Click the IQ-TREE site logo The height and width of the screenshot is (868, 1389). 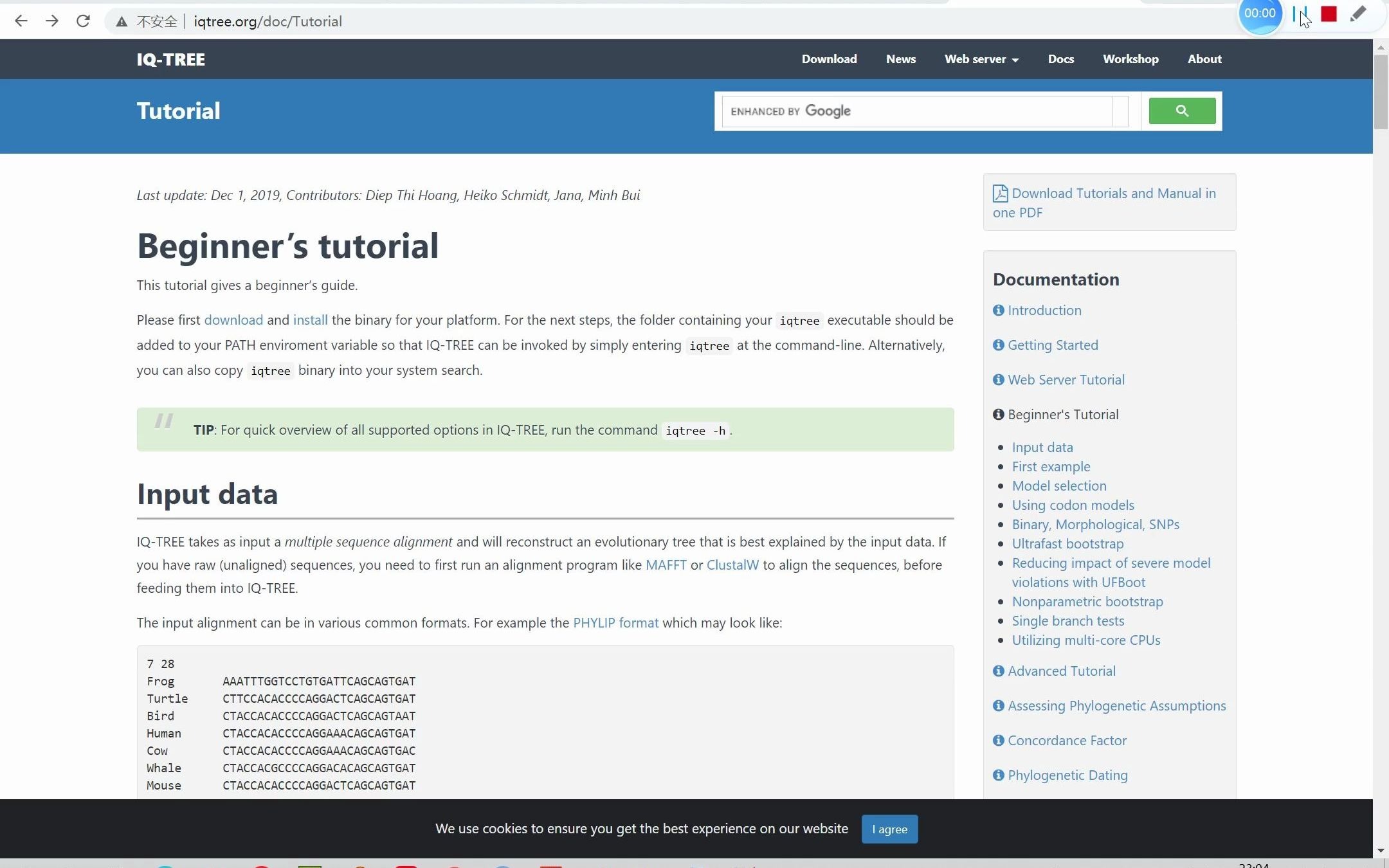[170, 60]
